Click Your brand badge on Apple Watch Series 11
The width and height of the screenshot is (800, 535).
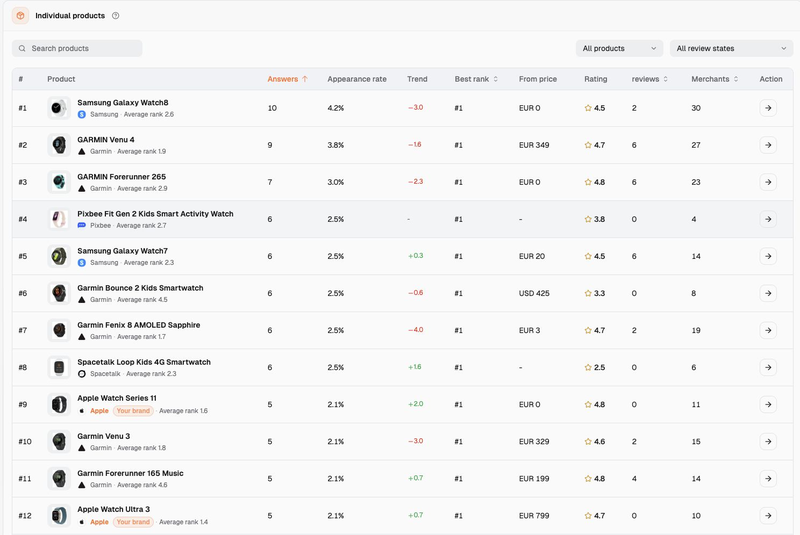tap(133, 411)
